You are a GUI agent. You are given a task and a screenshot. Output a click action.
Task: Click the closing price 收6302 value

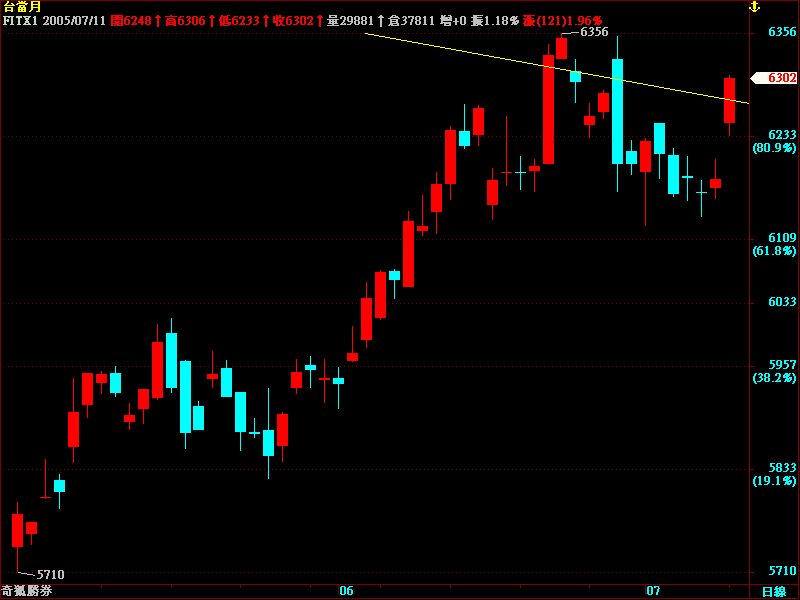click(293, 21)
